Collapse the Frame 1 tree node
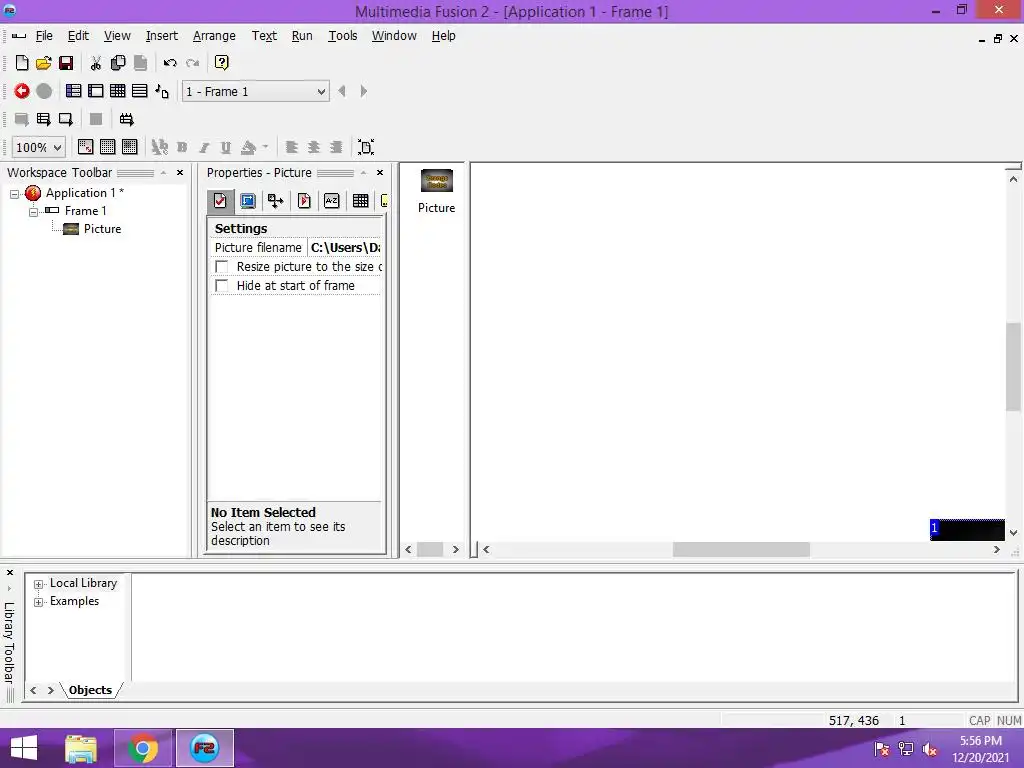The width and height of the screenshot is (1024, 768). pyautogui.click(x=33, y=212)
